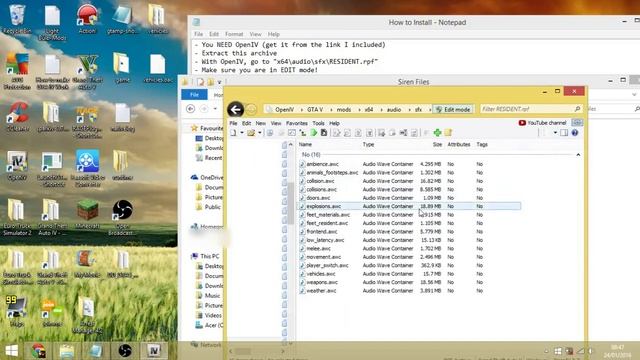Image resolution: width=640 pixels, height=360 pixels.
Task: Open the YouTube channel link
Action: coord(542,122)
